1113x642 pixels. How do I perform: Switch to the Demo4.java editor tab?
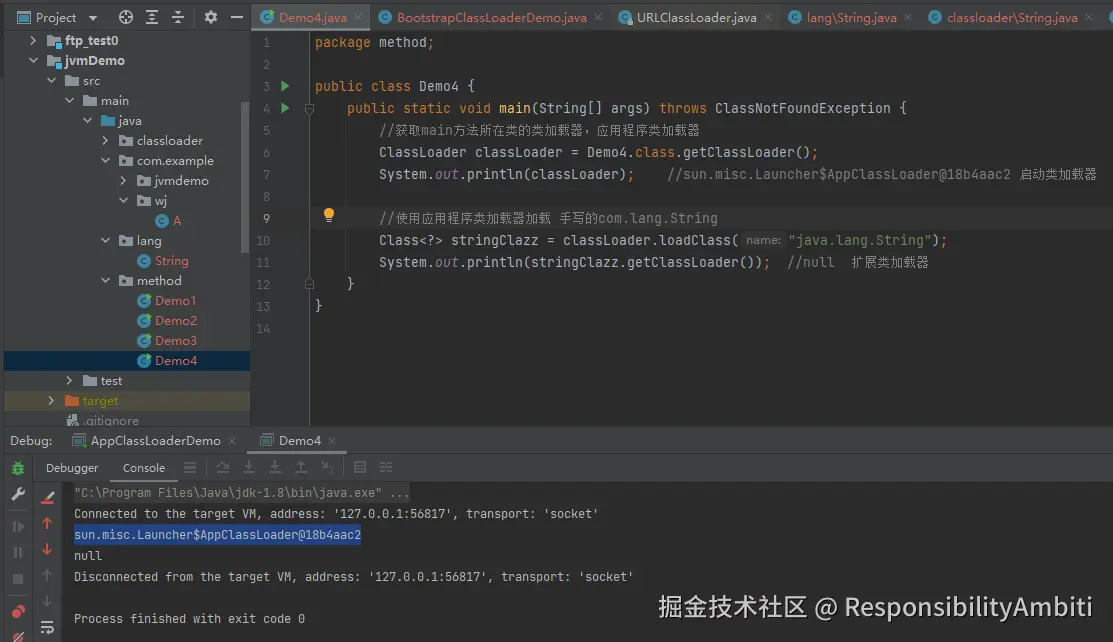pyautogui.click(x=312, y=18)
